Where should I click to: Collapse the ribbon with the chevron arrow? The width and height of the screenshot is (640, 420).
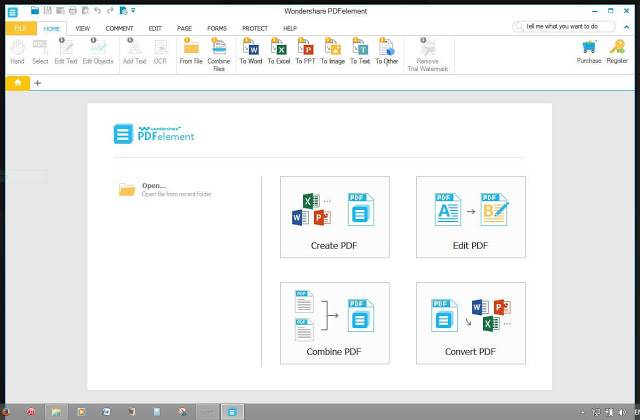(626, 27)
